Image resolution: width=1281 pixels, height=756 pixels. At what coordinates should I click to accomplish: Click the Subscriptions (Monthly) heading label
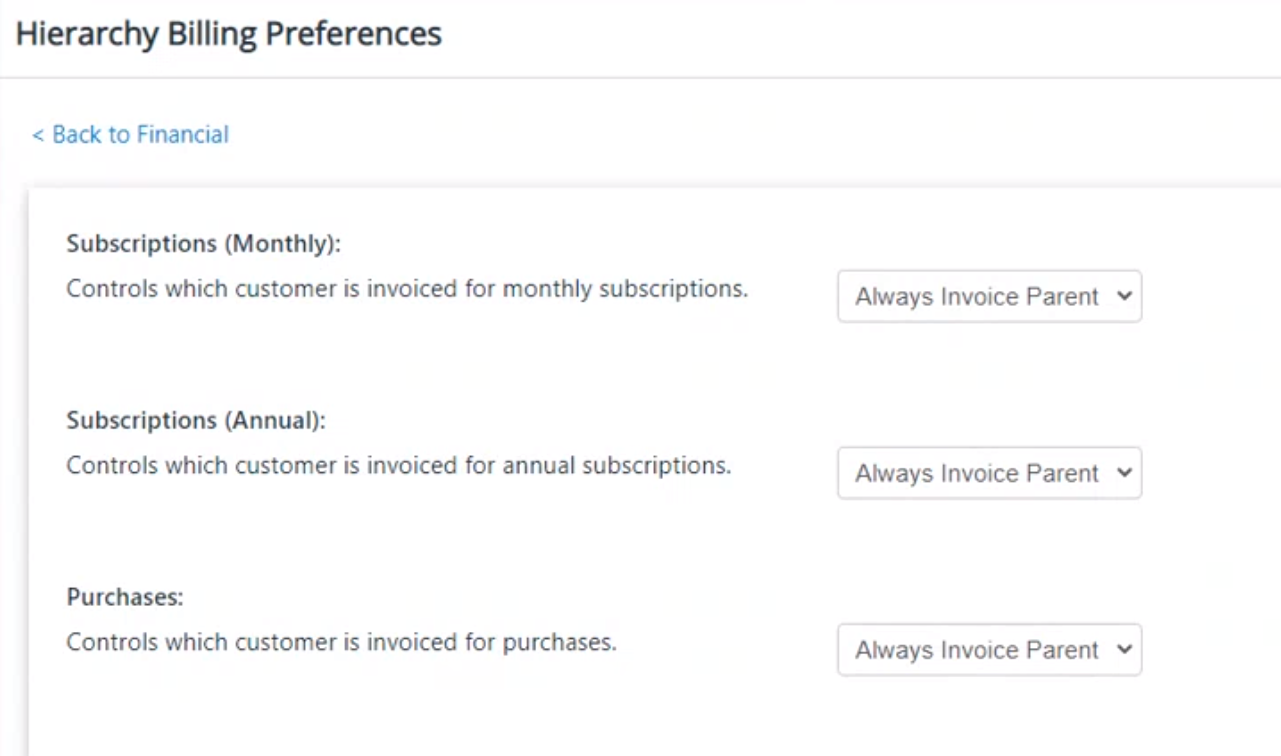(204, 244)
